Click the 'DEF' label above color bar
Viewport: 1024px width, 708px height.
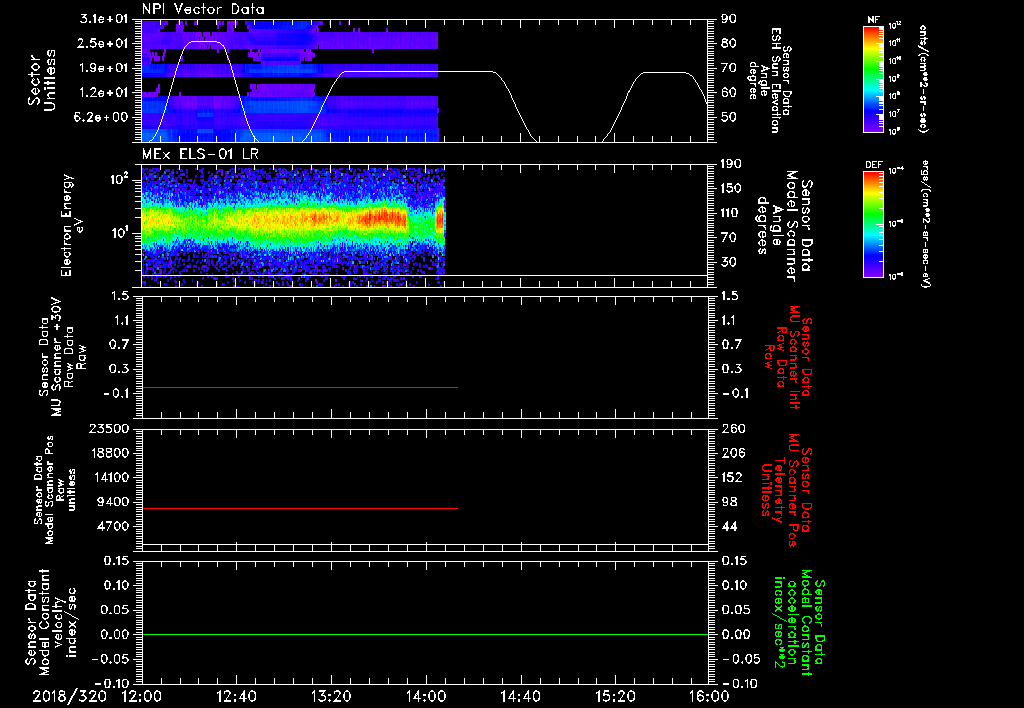point(873,165)
